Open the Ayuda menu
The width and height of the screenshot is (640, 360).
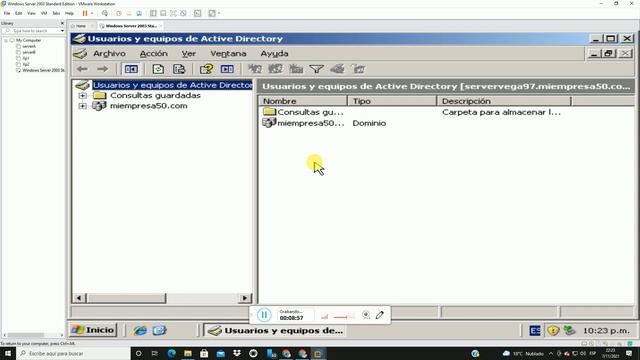coord(274,53)
